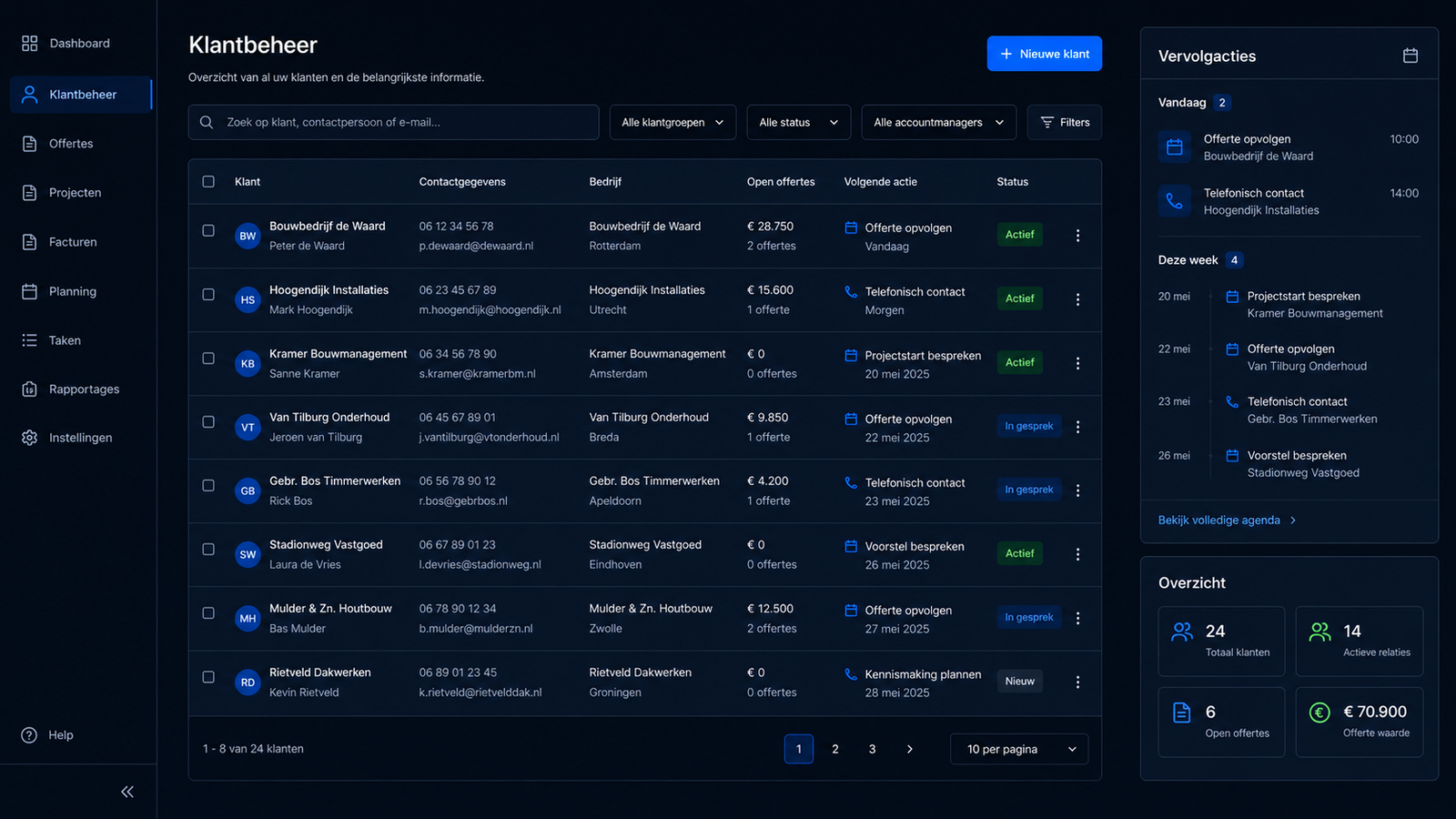
Task: Check the box for Hoogendijk Installaties
Action: tap(208, 295)
